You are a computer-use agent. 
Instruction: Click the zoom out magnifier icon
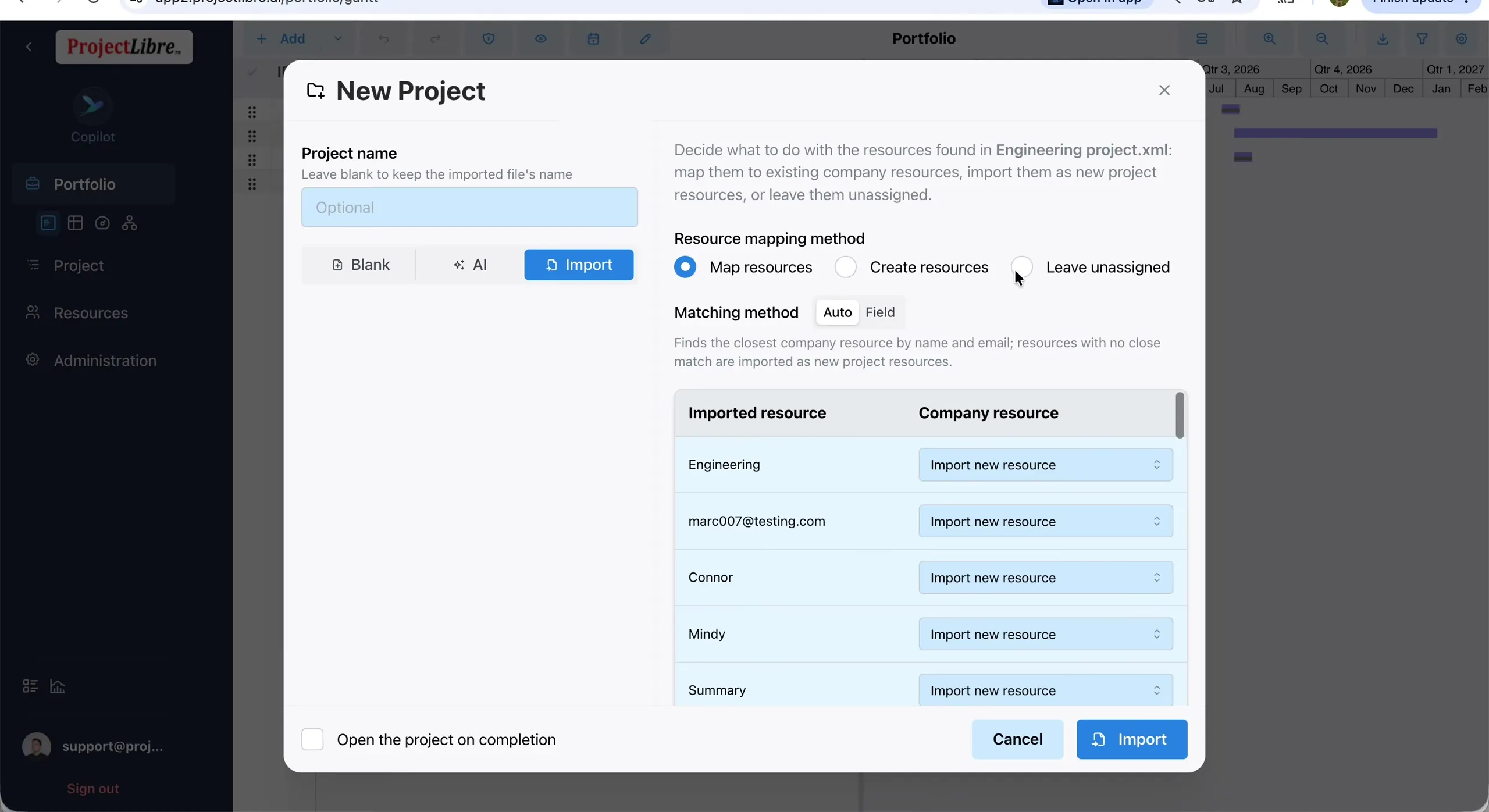point(1322,39)
